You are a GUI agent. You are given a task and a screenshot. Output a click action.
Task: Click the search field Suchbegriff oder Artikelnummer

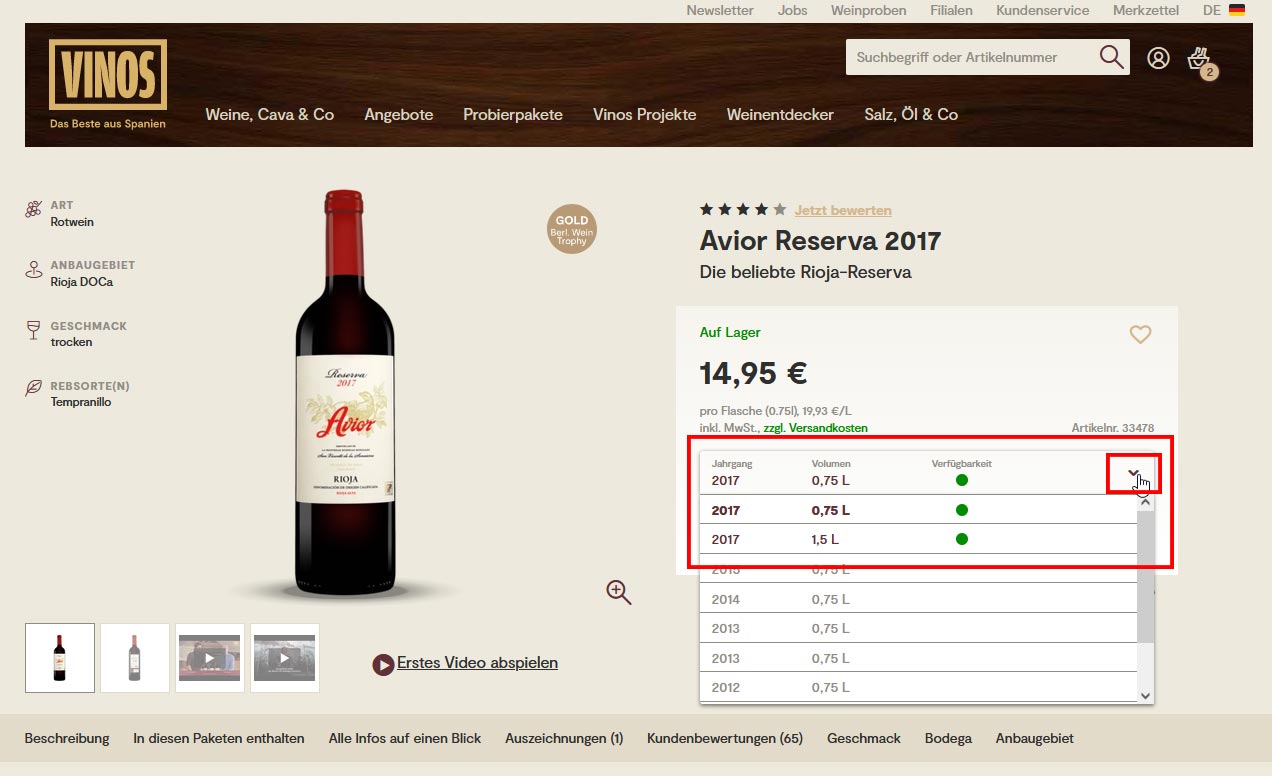(x=970, y=57)
